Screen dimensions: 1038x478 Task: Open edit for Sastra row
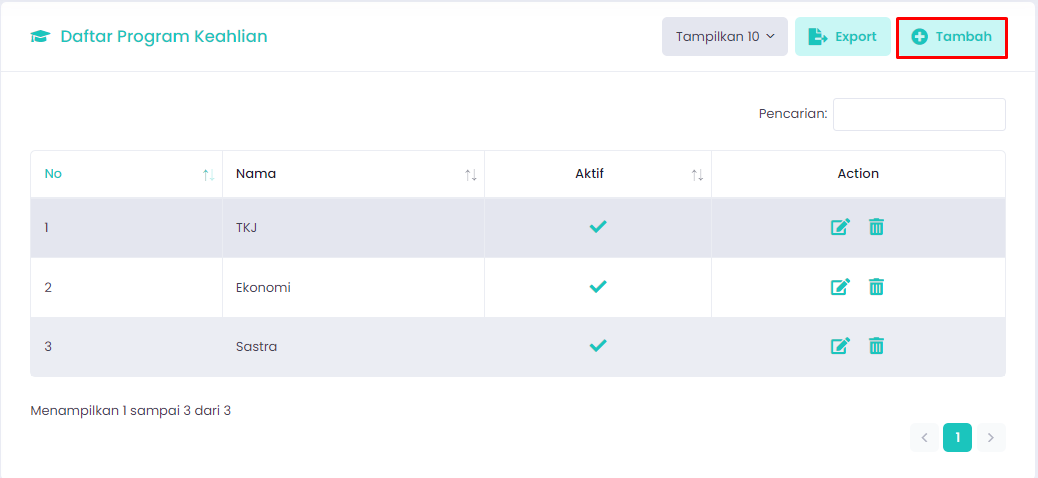tap(840, 346)
